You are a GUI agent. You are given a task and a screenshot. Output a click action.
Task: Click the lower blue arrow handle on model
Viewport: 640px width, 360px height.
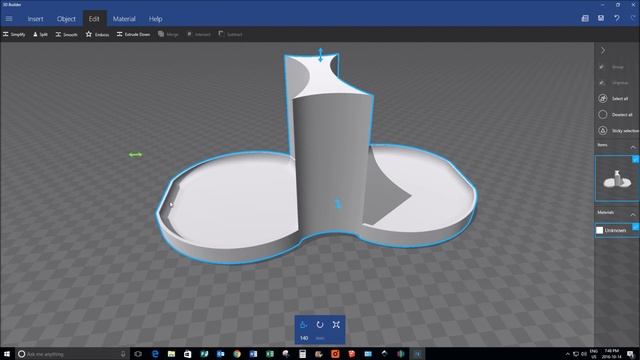pos(338,203)
